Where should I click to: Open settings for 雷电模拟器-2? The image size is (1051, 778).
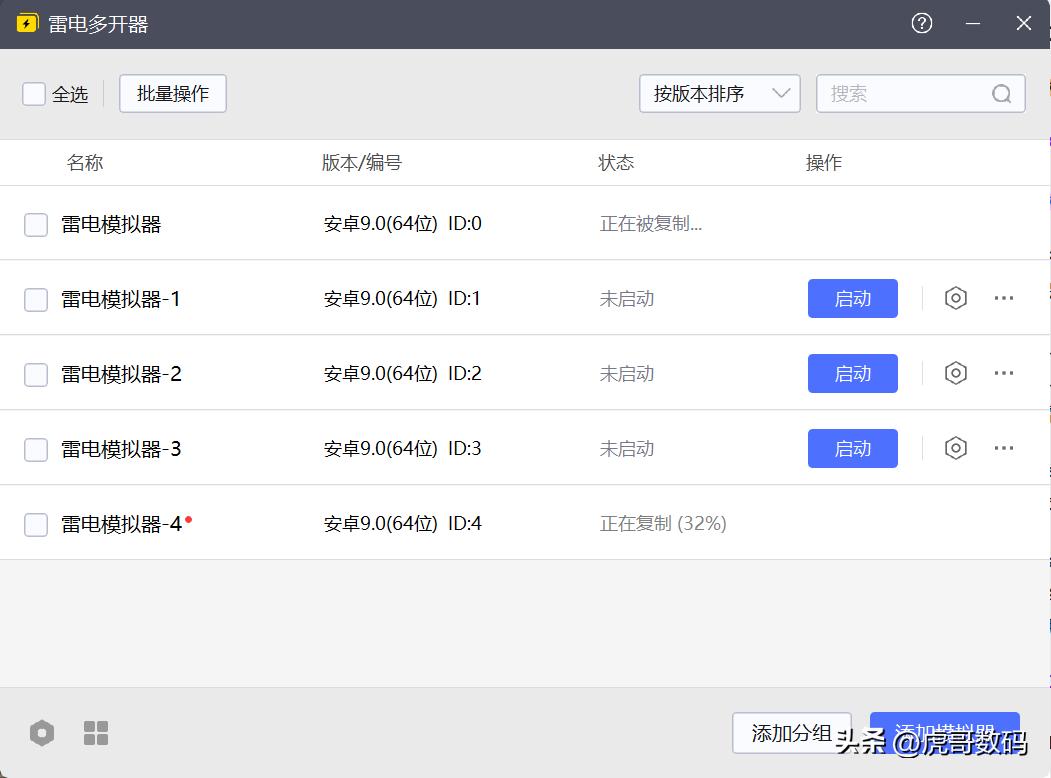click(956, 373)
